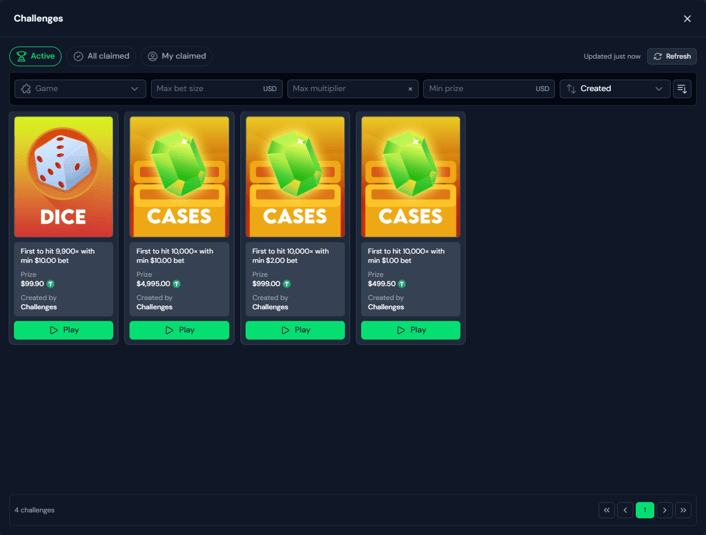Viewport: 706px width, 535px height.
Task: Click the Game dropdown chevron
Action: pos(135,89)
